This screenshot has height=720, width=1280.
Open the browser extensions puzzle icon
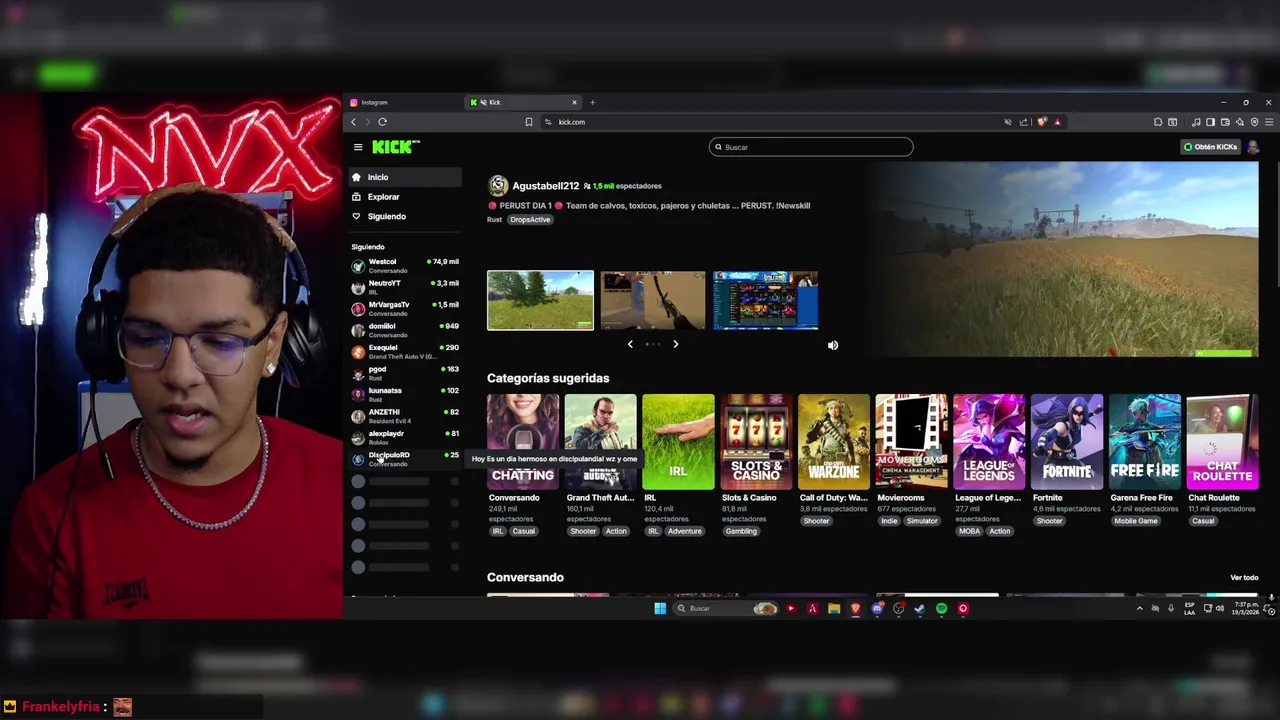1158,122
